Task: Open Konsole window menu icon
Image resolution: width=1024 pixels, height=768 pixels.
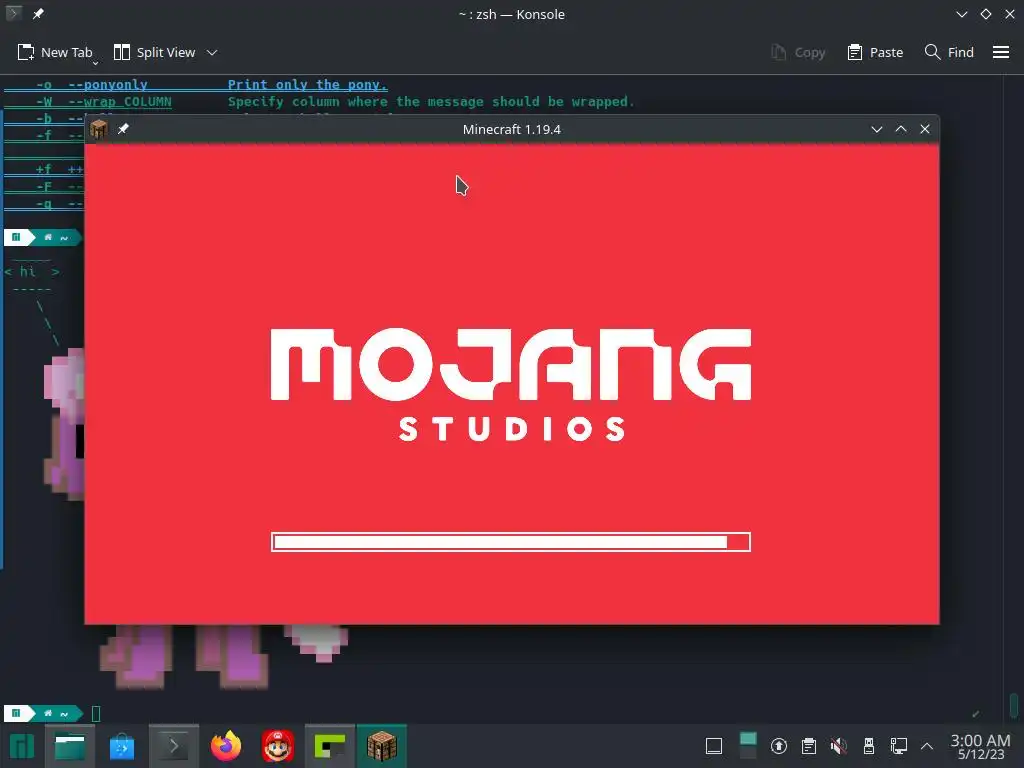Action: [13, 14]
